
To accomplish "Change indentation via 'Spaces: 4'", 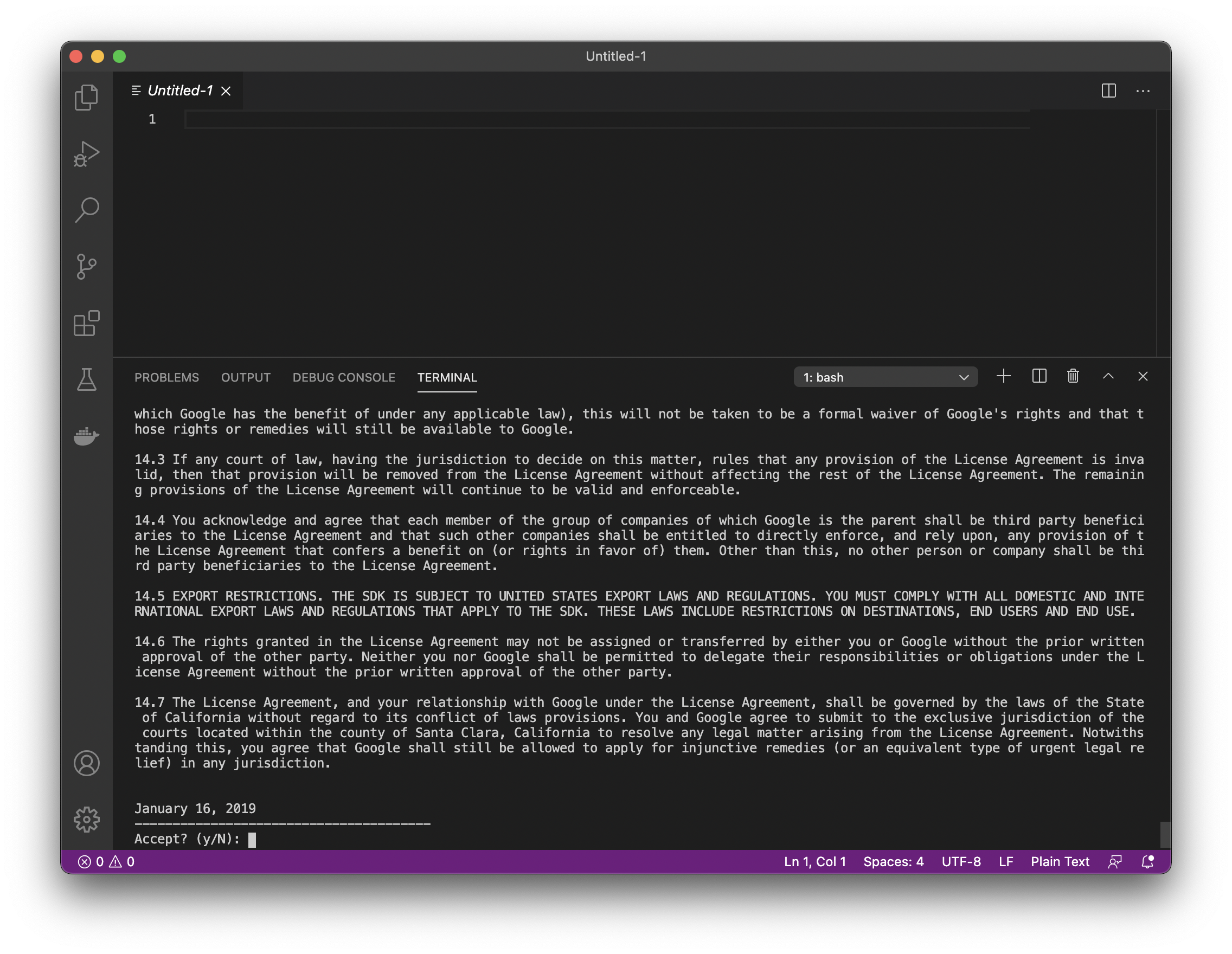I will 894,861.
